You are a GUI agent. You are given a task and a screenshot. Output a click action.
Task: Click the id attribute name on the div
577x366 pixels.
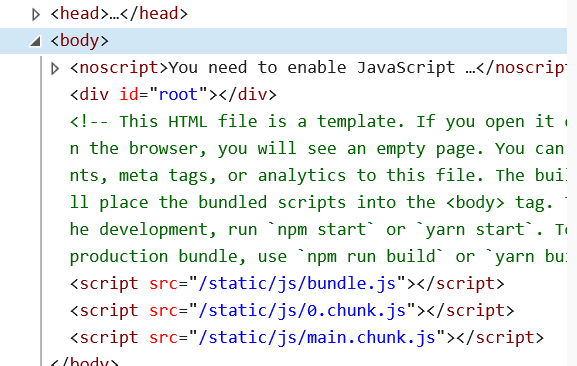[129, 95]
